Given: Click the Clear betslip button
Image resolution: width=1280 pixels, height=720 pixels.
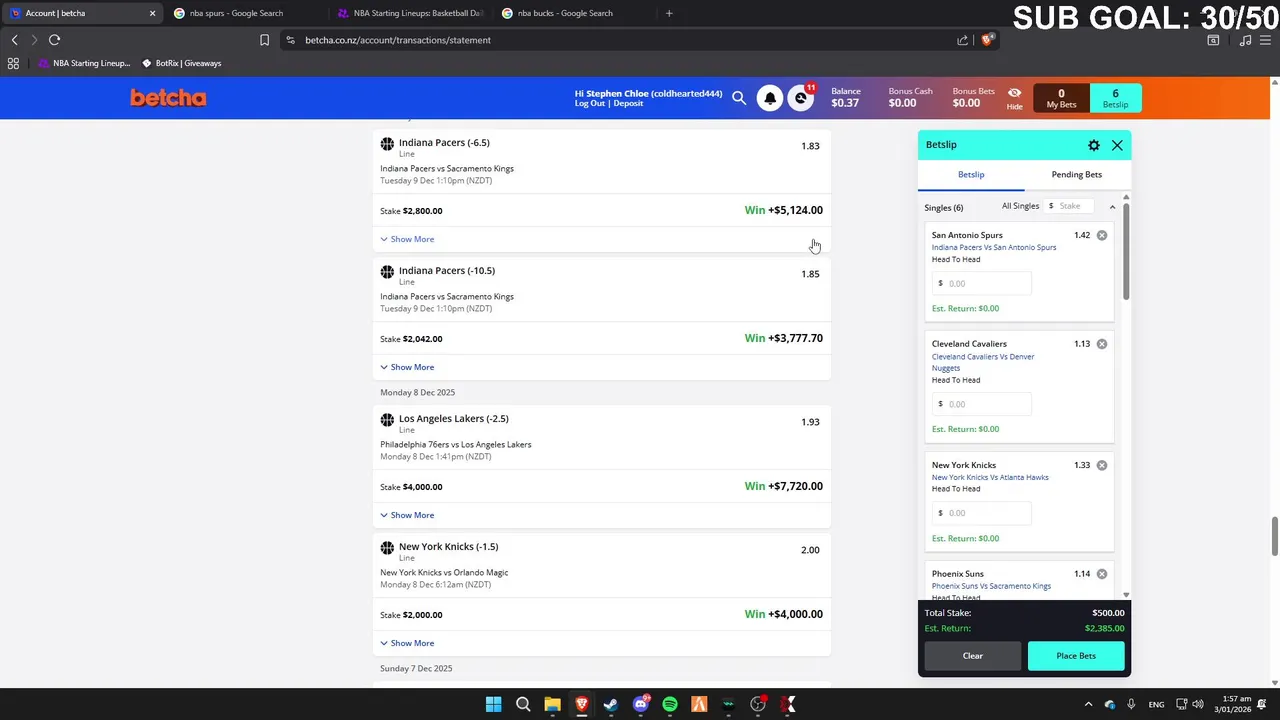Looking at the screenshot, I should pos(973,656).
